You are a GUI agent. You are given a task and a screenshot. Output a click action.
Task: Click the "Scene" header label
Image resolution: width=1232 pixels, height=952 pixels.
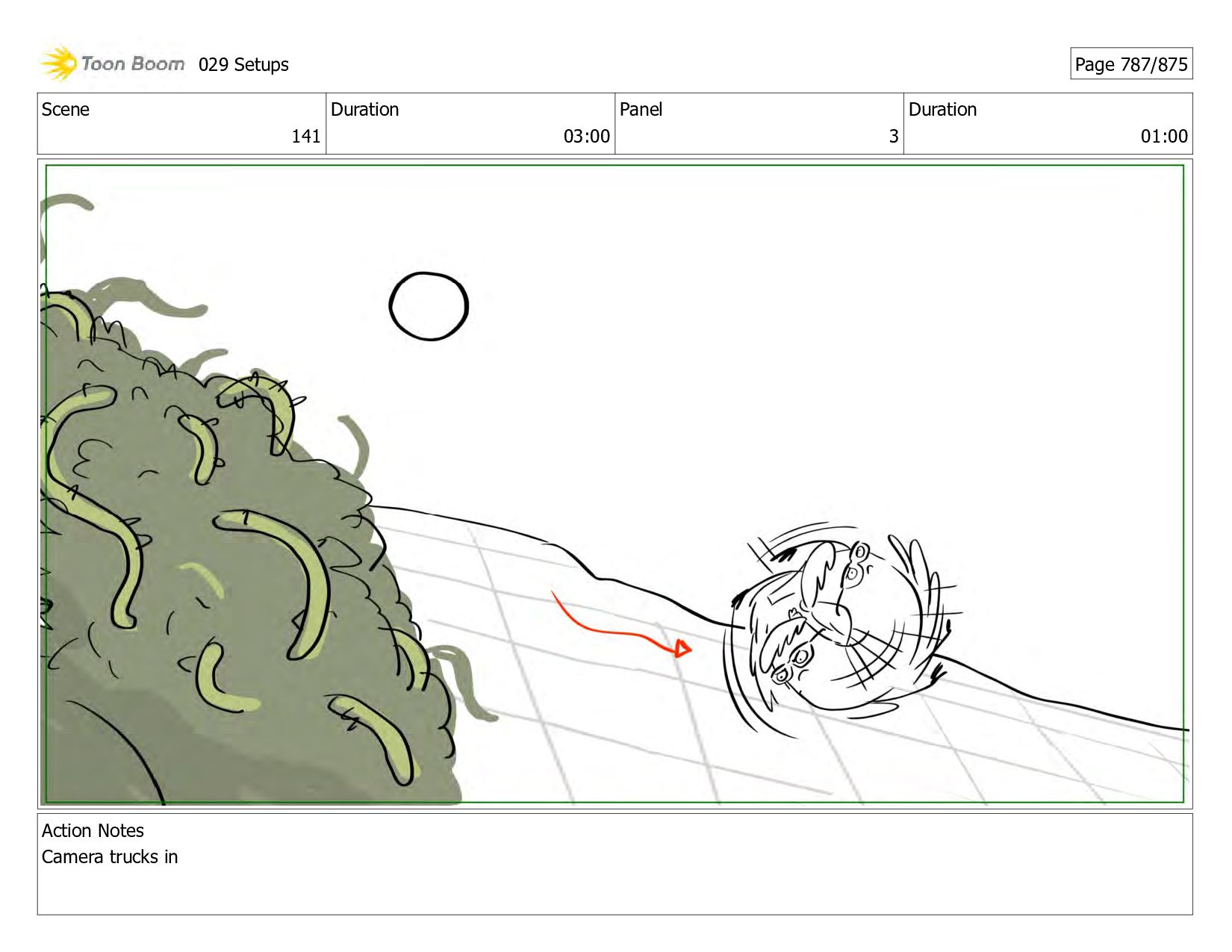pos(66,110)
